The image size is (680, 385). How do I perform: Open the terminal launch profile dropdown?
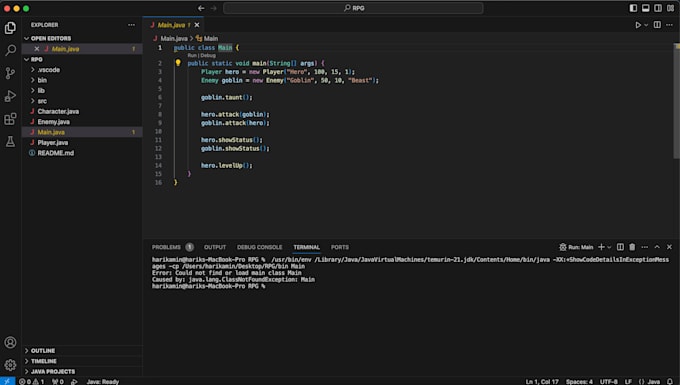(609, 247)
